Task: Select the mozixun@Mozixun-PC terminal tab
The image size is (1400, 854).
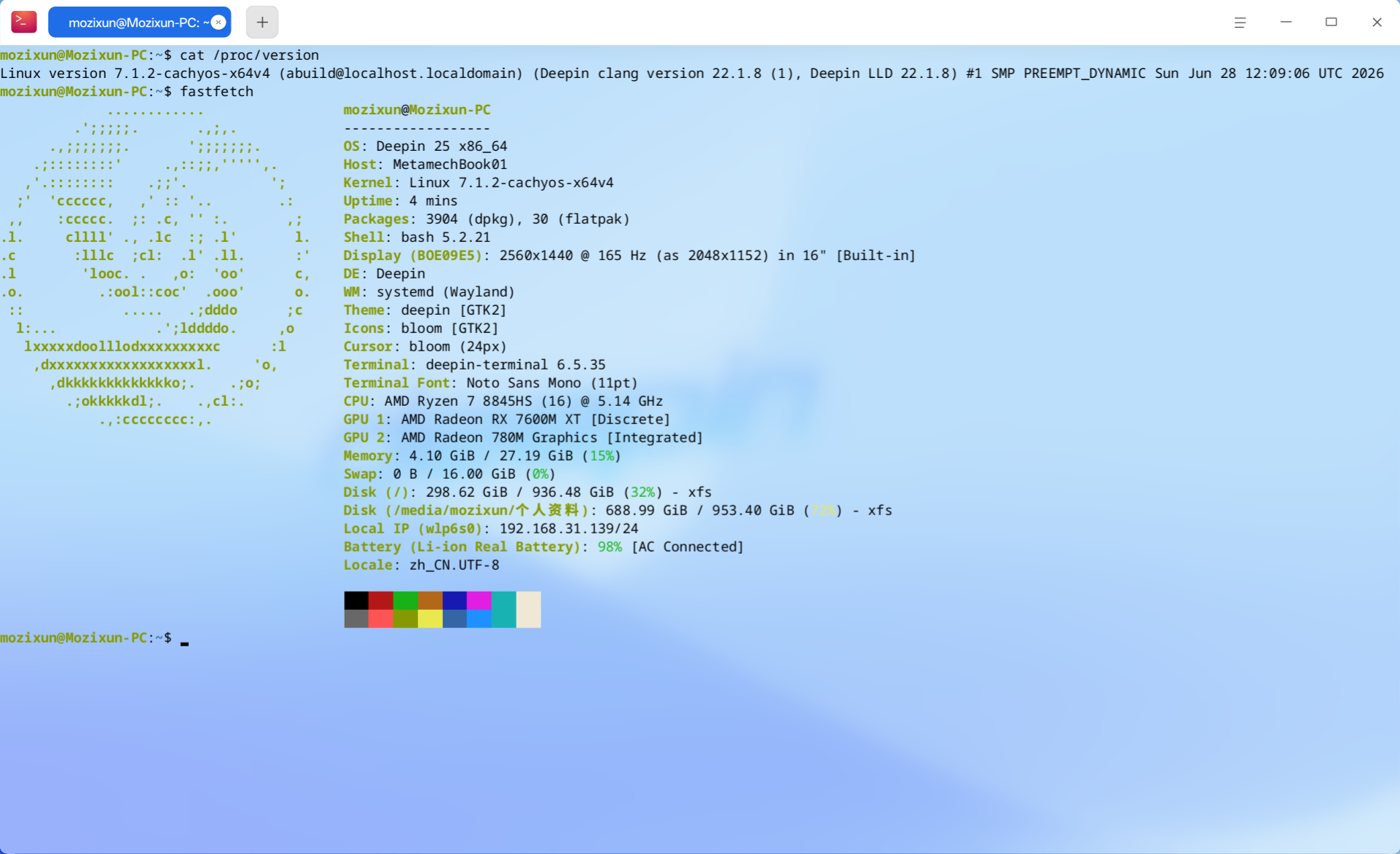Action: click(139, 22)
